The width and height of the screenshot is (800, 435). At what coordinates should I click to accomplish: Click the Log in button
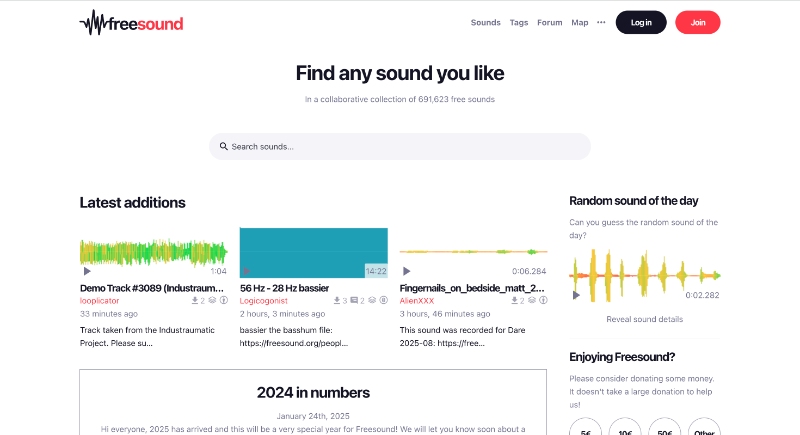641,22
